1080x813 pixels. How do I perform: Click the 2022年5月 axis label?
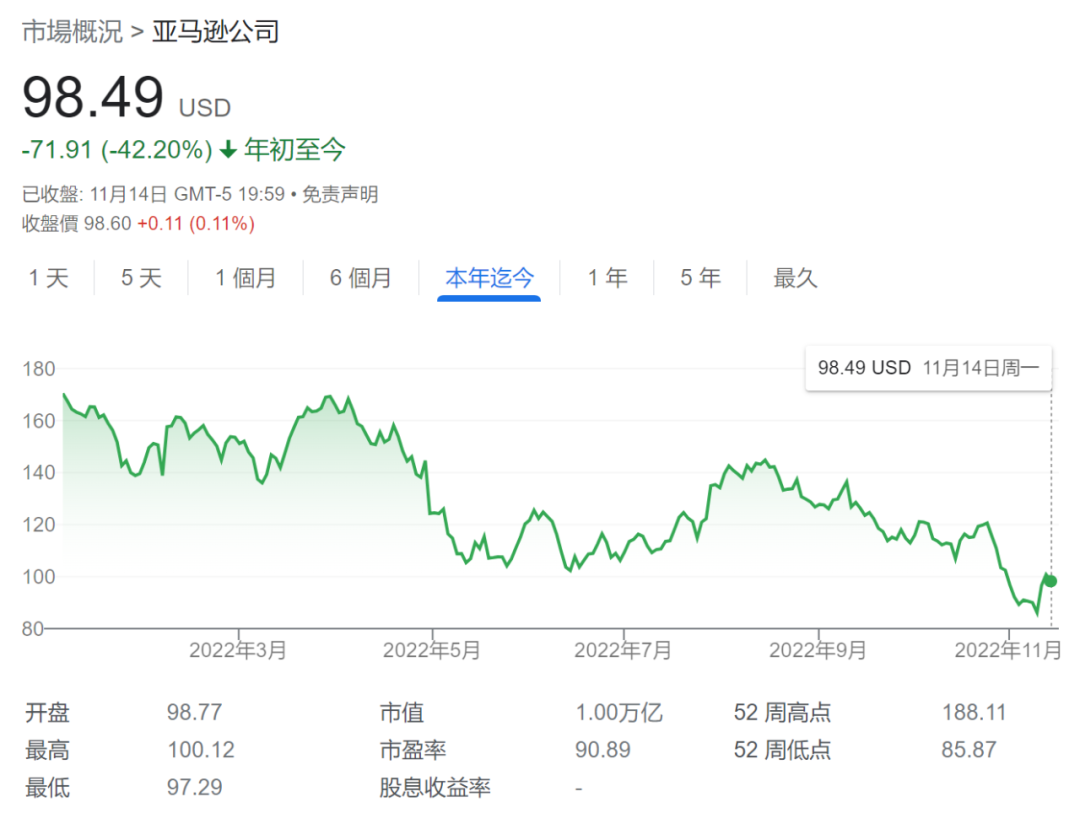(x=432, y=650)
